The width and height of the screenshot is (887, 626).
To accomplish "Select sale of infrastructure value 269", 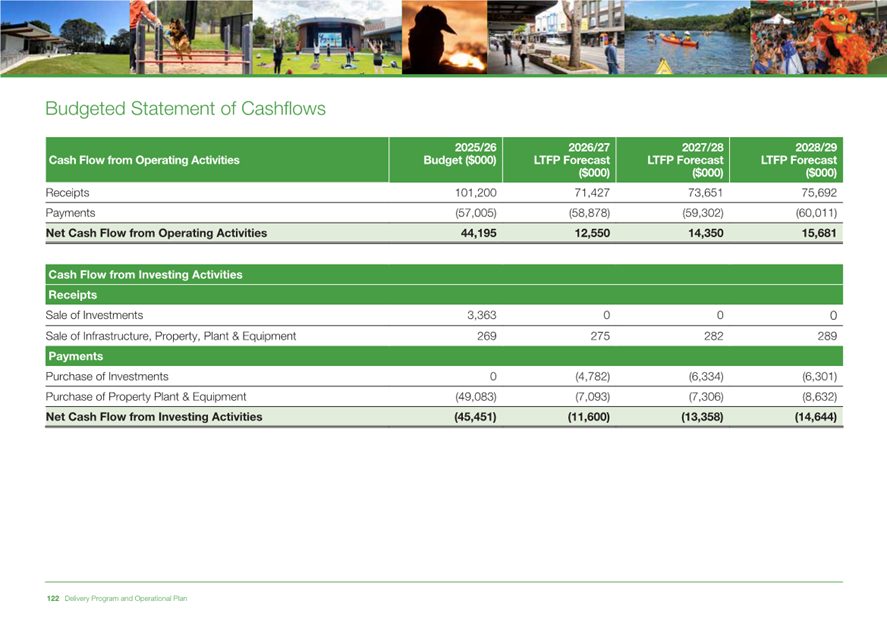I will click(486, 336).
